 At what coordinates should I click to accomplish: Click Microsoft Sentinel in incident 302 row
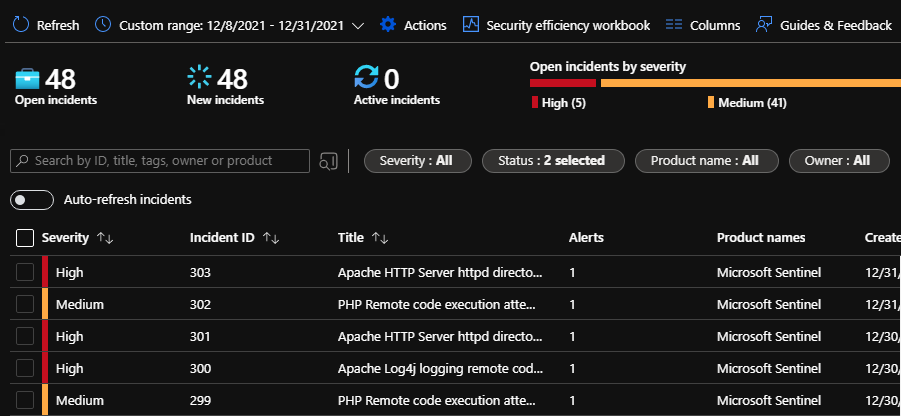point(769,304)
